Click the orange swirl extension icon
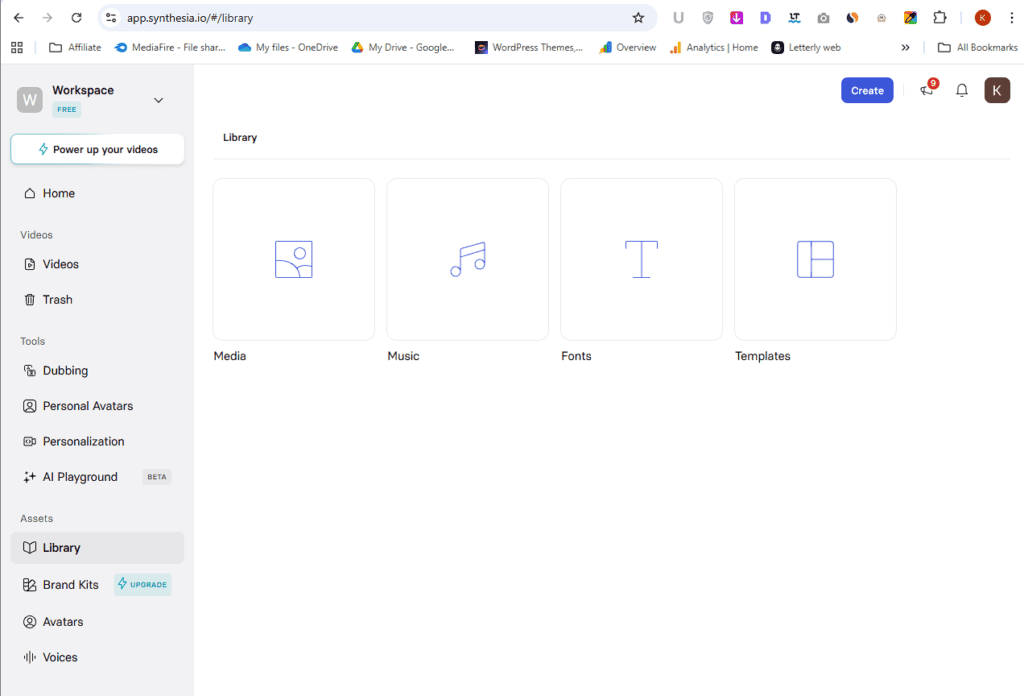Image resolution: width=1024 pixels, height=696 pixels. 852,18
